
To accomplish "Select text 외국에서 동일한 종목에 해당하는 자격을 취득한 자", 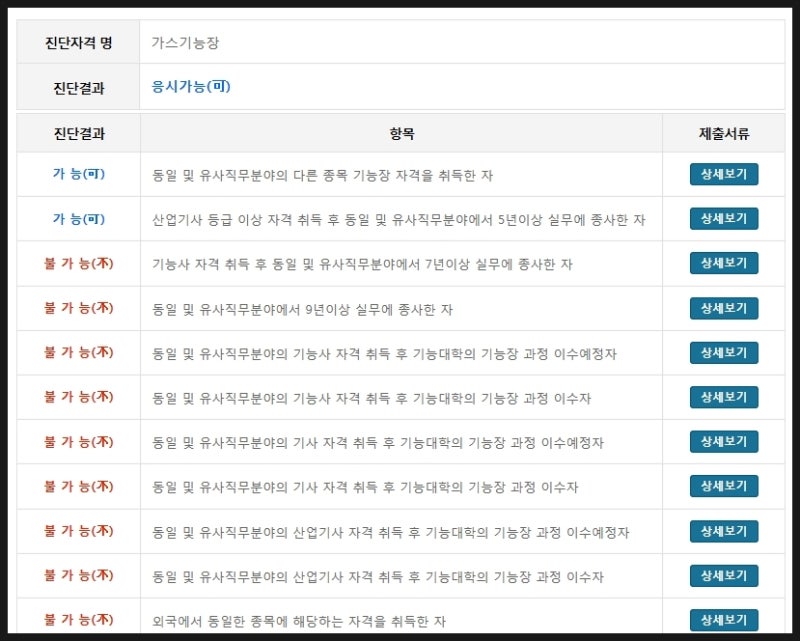I will [x=299, y=621].
